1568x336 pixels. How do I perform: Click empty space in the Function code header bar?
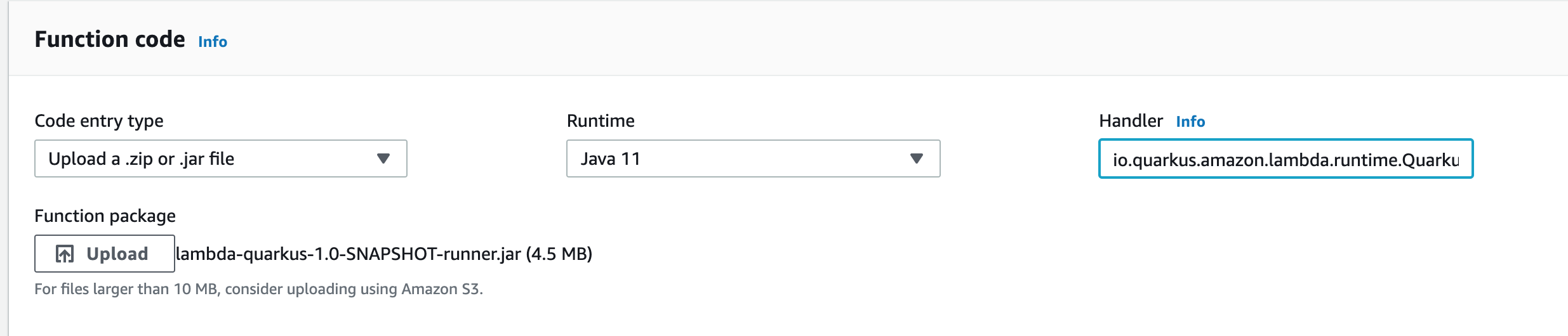tap(889, 39)
